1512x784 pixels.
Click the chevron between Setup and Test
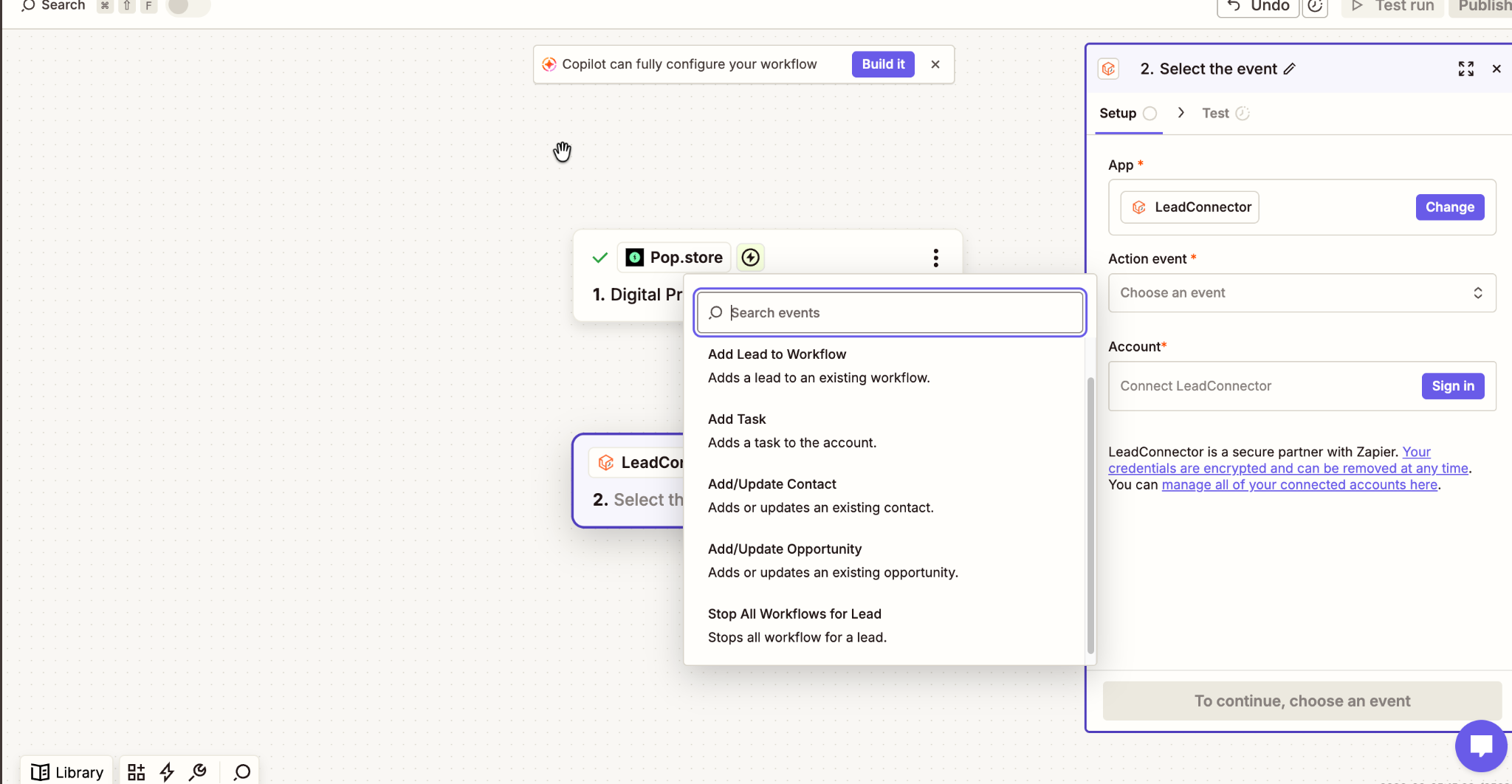[x=1181, y=113]
